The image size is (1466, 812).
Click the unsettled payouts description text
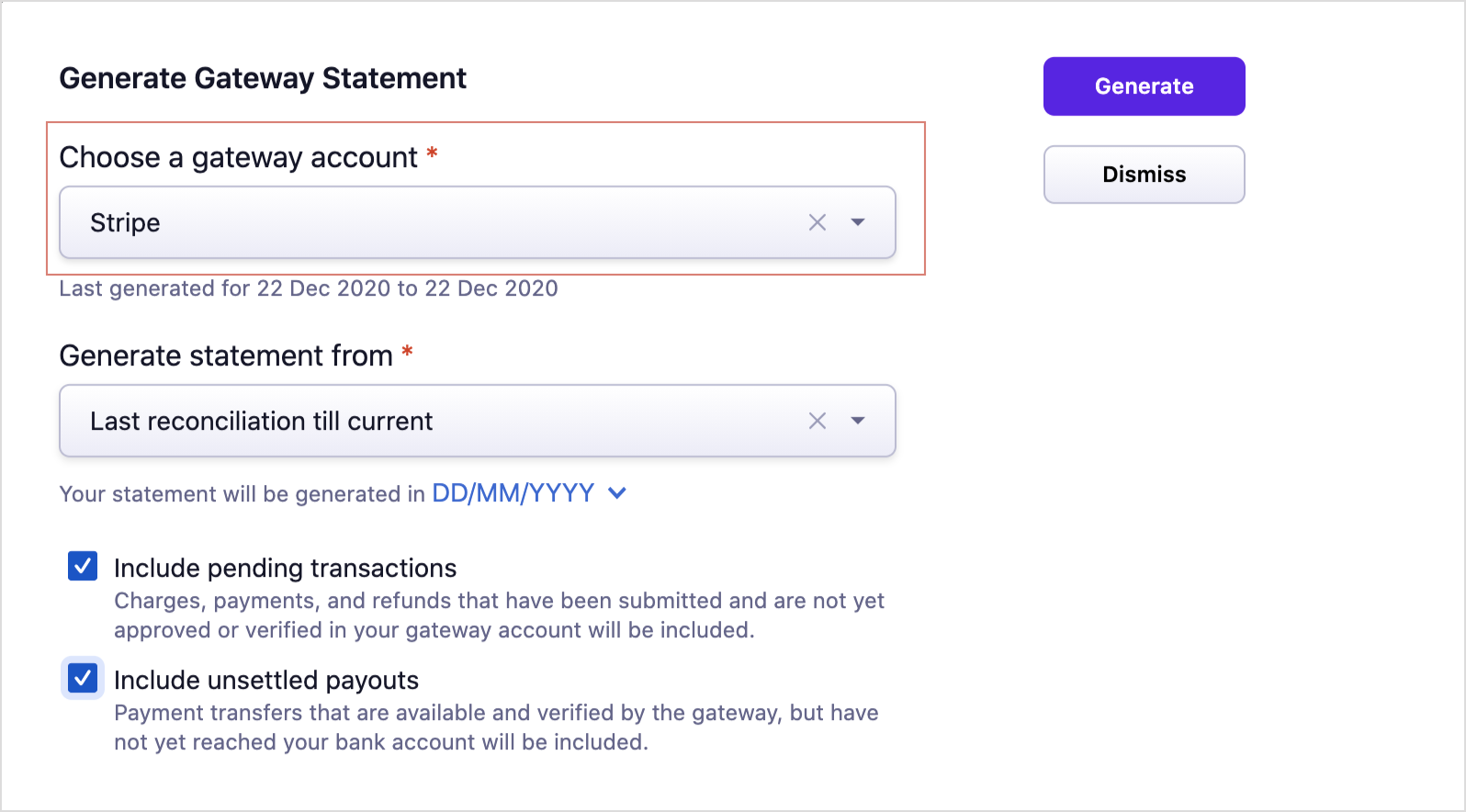point(496,727)
